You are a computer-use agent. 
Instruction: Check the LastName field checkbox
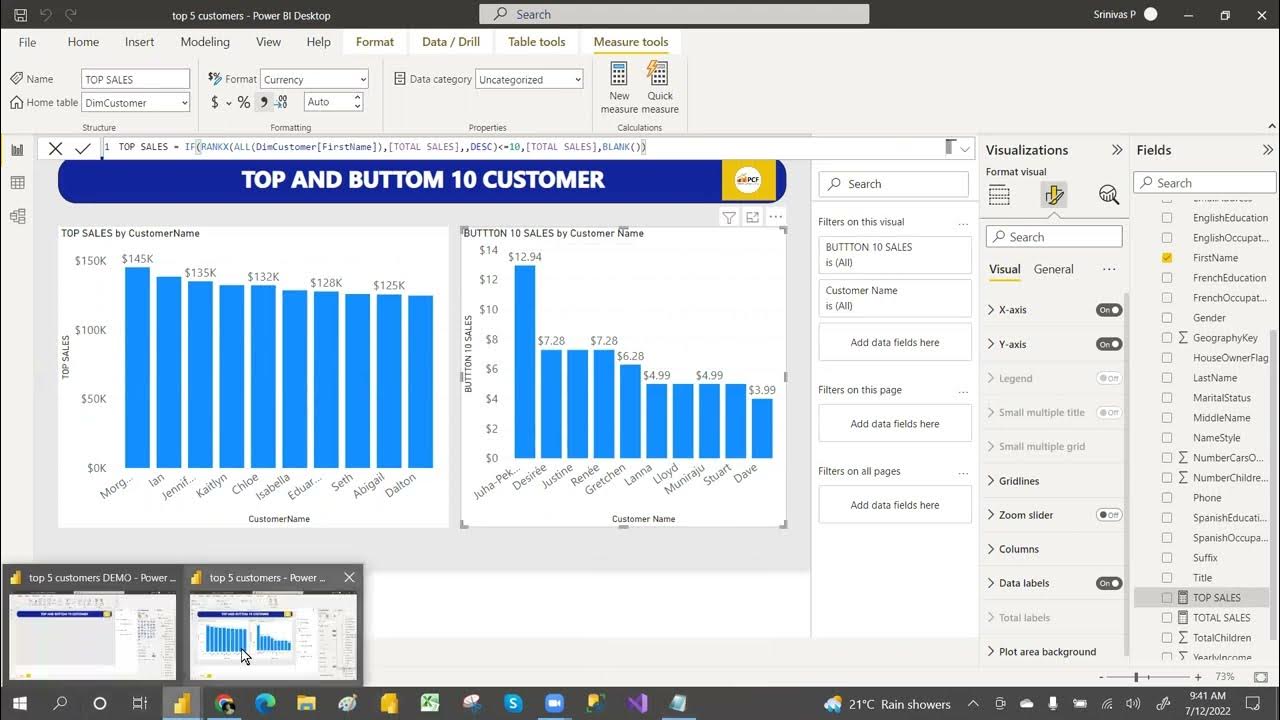(1167, 377)
